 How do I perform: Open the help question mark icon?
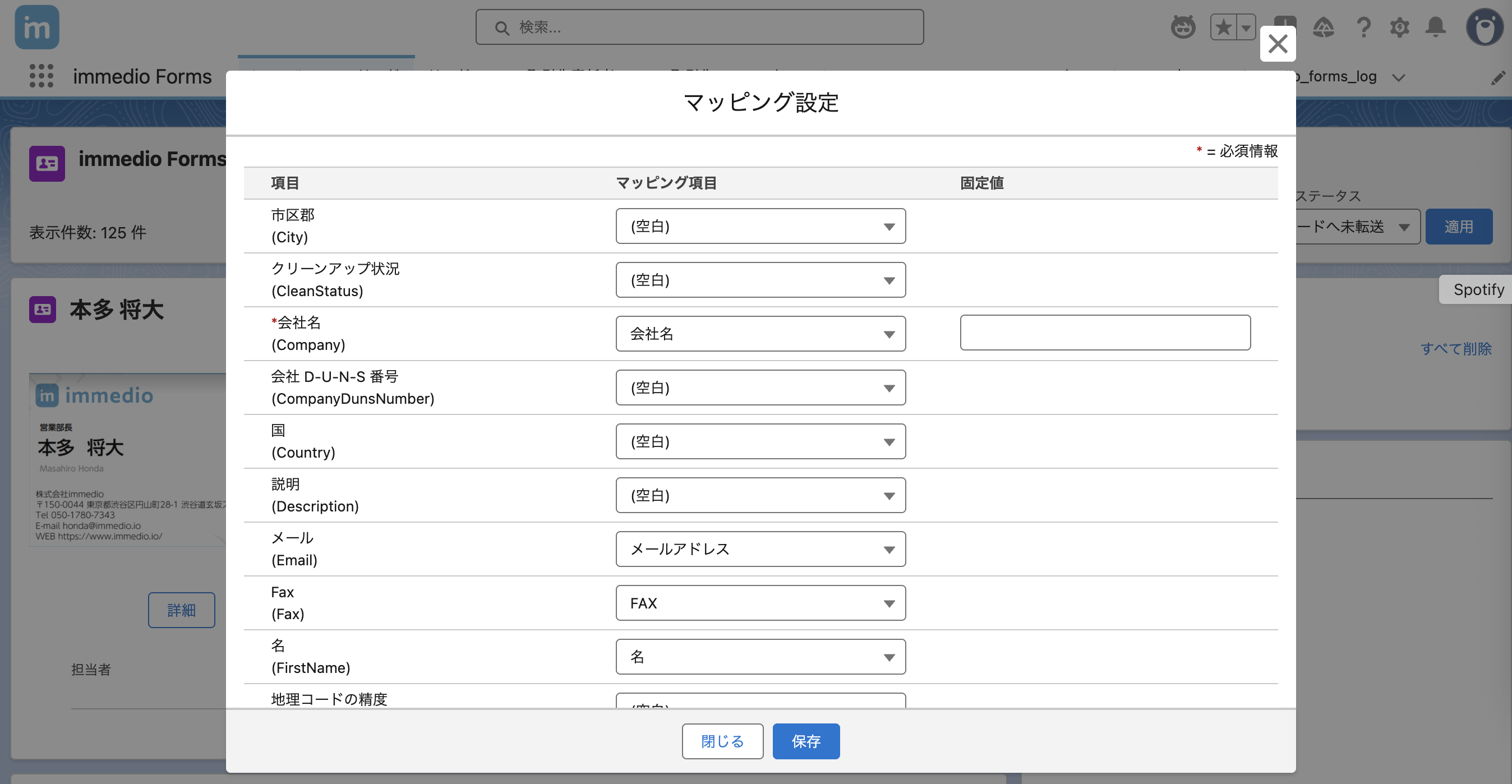pos(1363,27)
